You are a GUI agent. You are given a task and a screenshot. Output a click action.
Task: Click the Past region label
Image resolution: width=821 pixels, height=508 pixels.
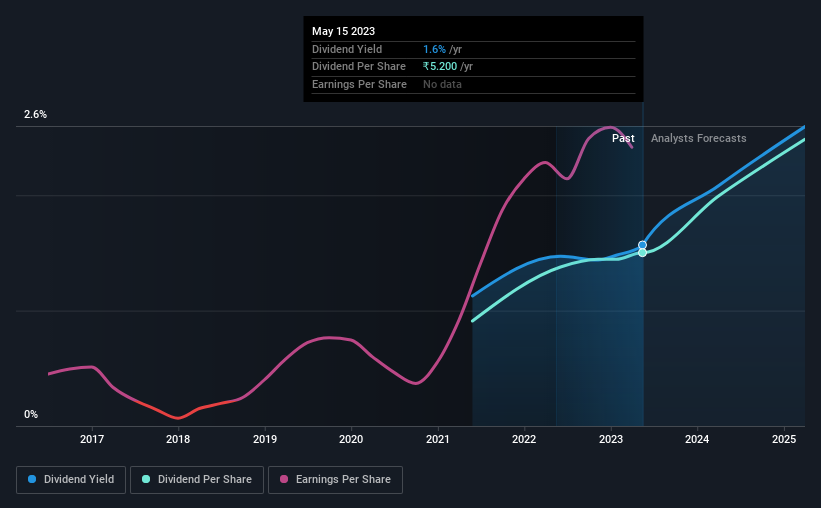[623, 138]
